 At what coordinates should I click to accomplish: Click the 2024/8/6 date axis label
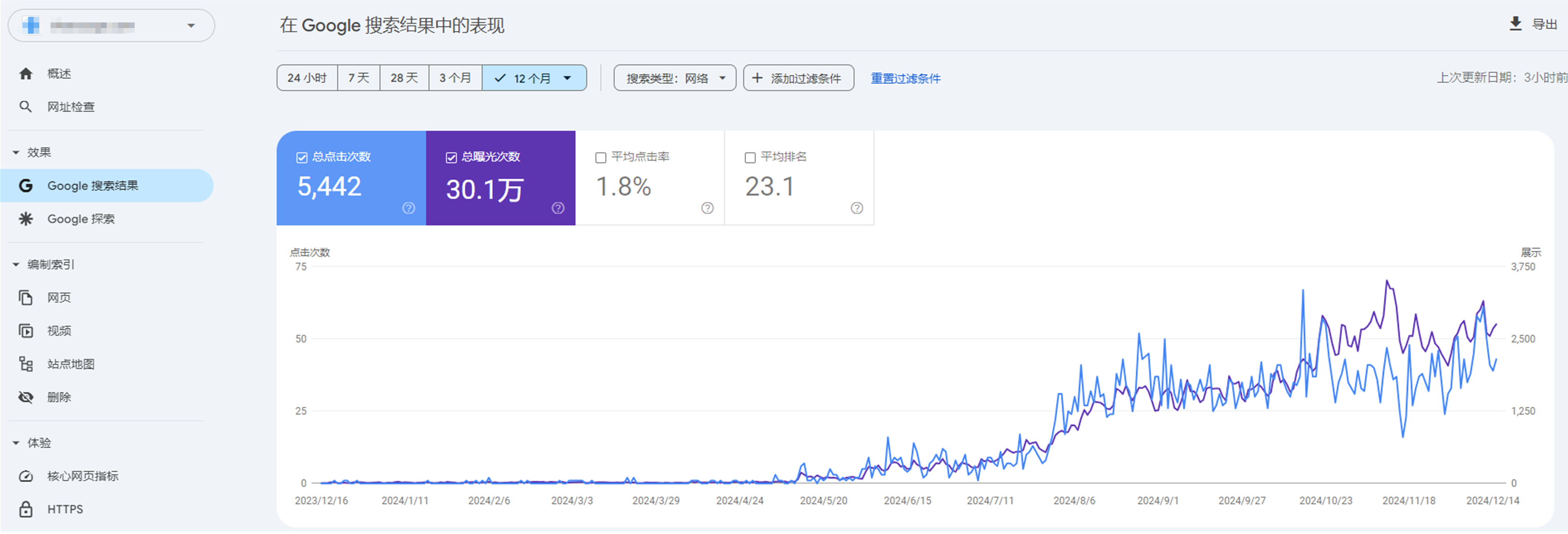[x=1074, y=500]
